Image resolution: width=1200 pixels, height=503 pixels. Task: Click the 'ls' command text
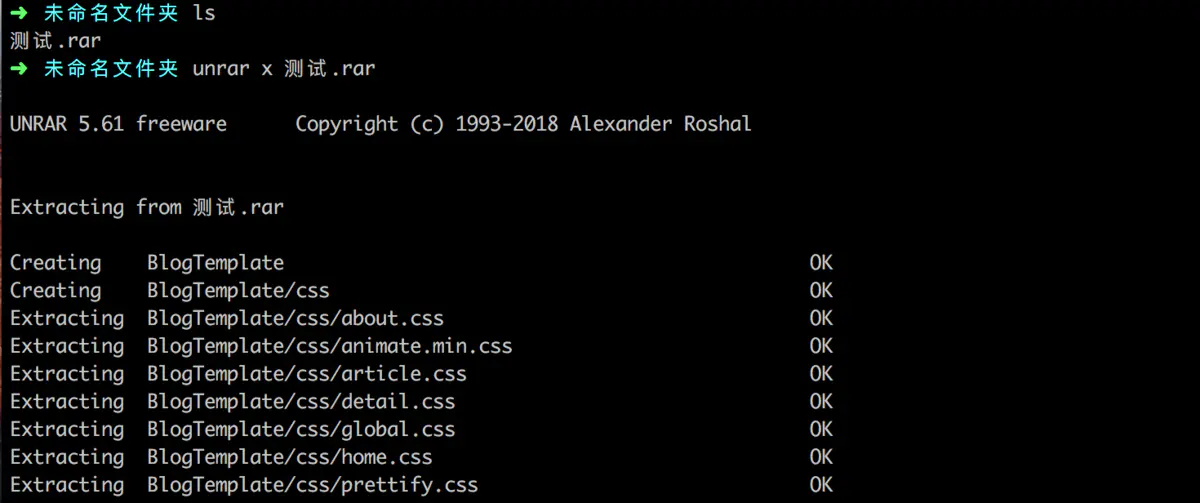pos(203,14)
